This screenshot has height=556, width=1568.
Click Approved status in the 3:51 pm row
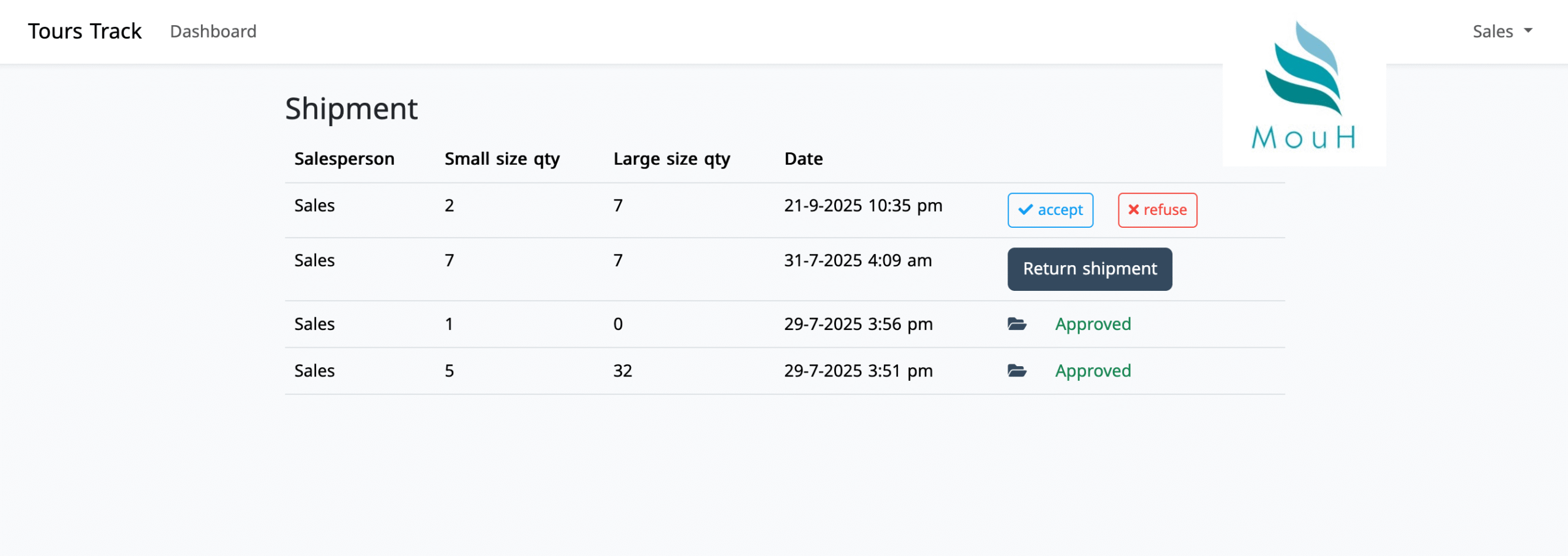(1092, 371)
